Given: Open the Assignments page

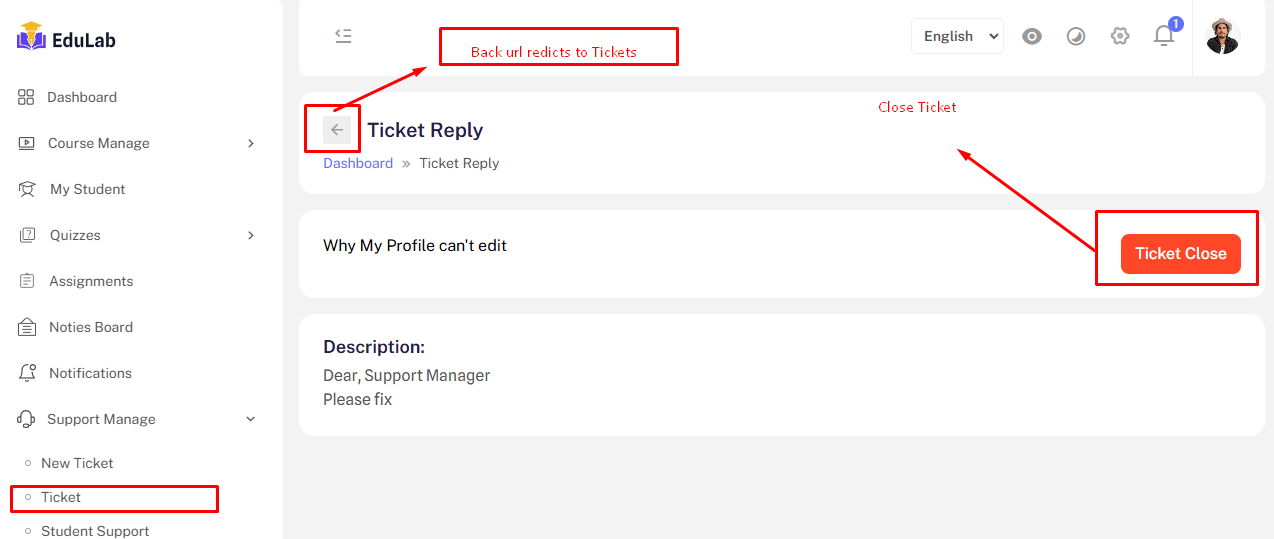Looking at the screenshot, I should click(x=90, y=281).
